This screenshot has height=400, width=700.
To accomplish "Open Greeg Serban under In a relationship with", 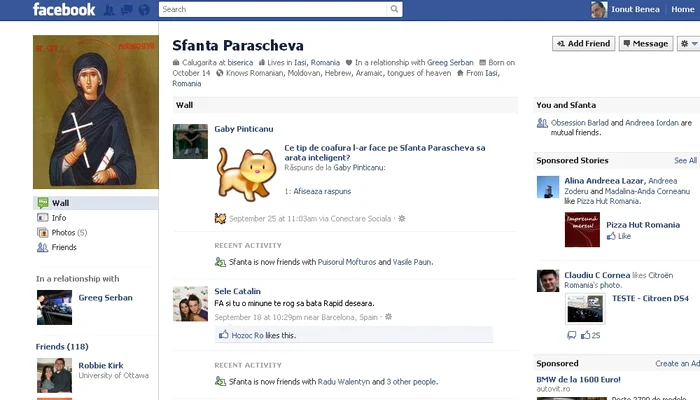I will click(105, 298).
